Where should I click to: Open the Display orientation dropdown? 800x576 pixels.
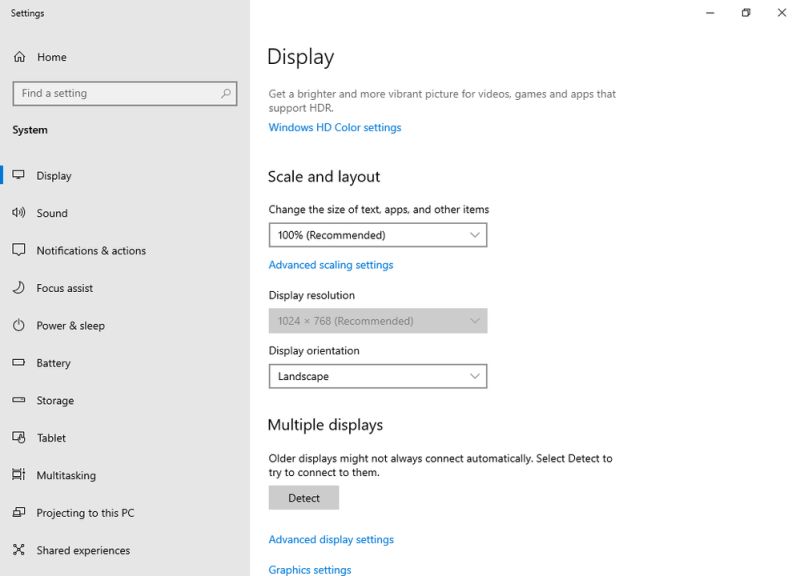[378, 376]
